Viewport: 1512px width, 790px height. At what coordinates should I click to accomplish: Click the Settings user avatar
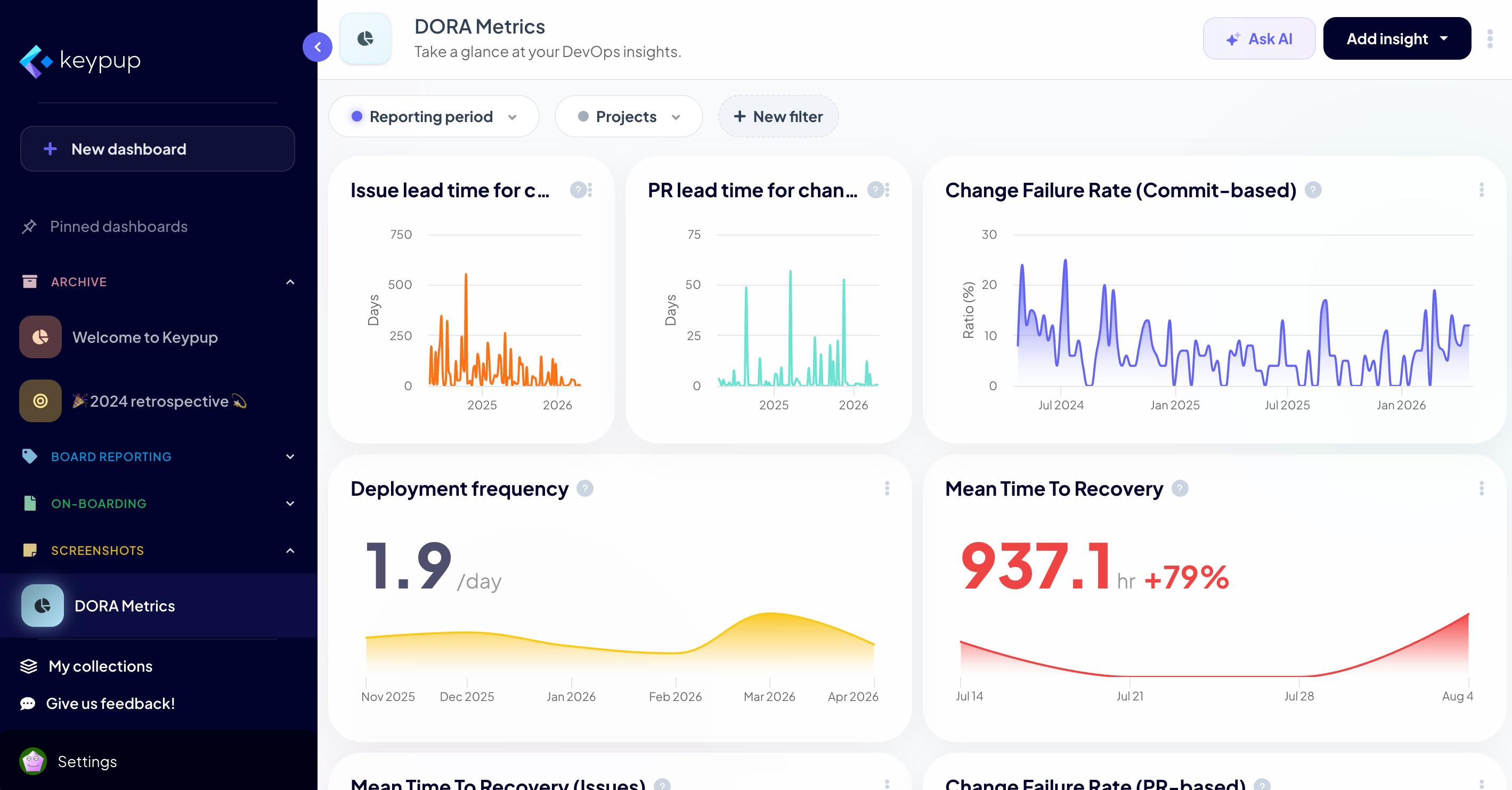point(34,761)
